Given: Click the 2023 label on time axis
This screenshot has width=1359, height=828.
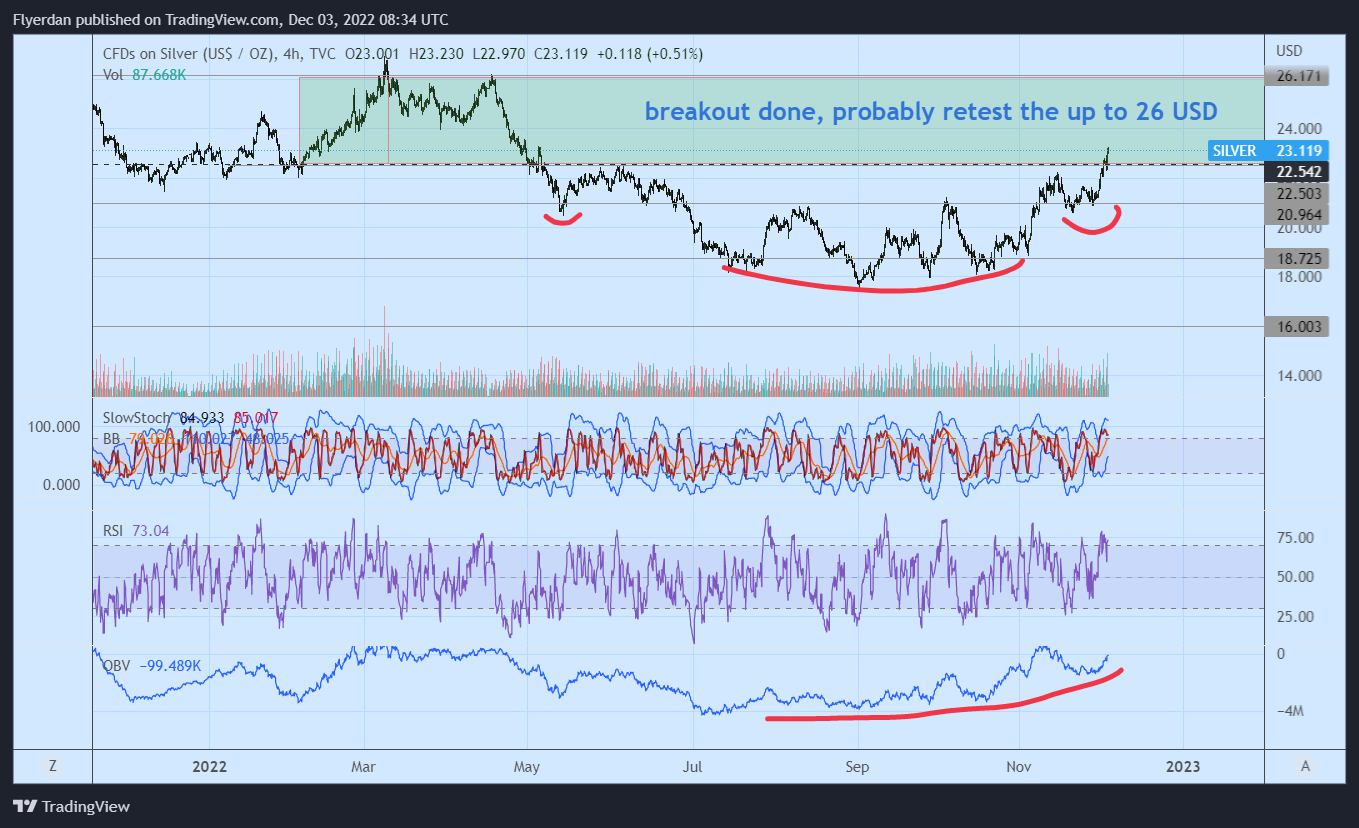Looking at the screenshot, I should (x=1184, y=767).
